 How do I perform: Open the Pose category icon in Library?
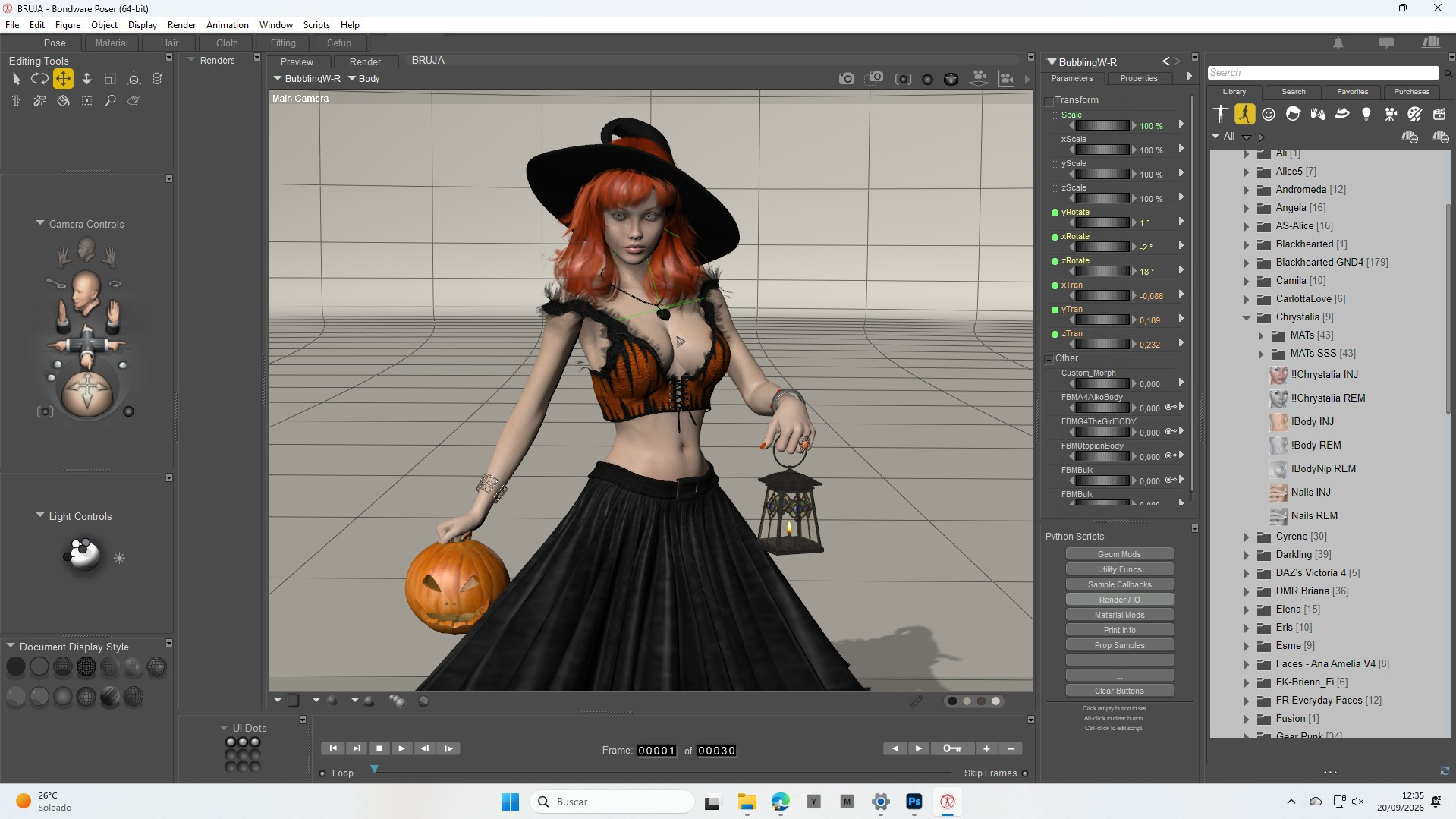pyautogui.click(x=1244, y=114)
